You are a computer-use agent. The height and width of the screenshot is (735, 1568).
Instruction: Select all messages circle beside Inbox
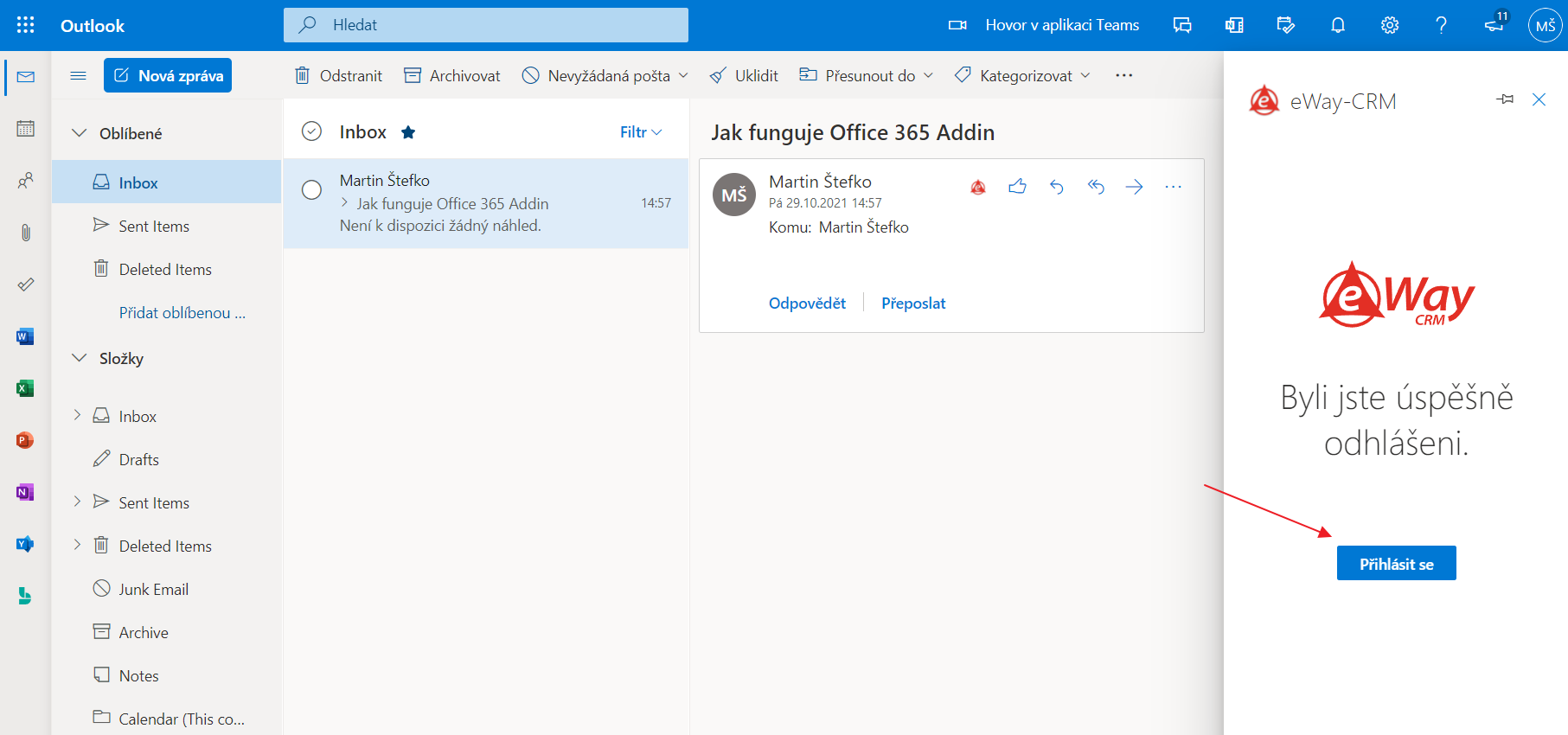pos(311,131)
